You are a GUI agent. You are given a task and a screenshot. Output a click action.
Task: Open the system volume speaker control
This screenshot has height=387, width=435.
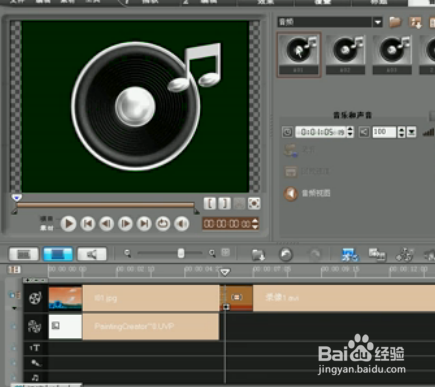tap(182, 224)
